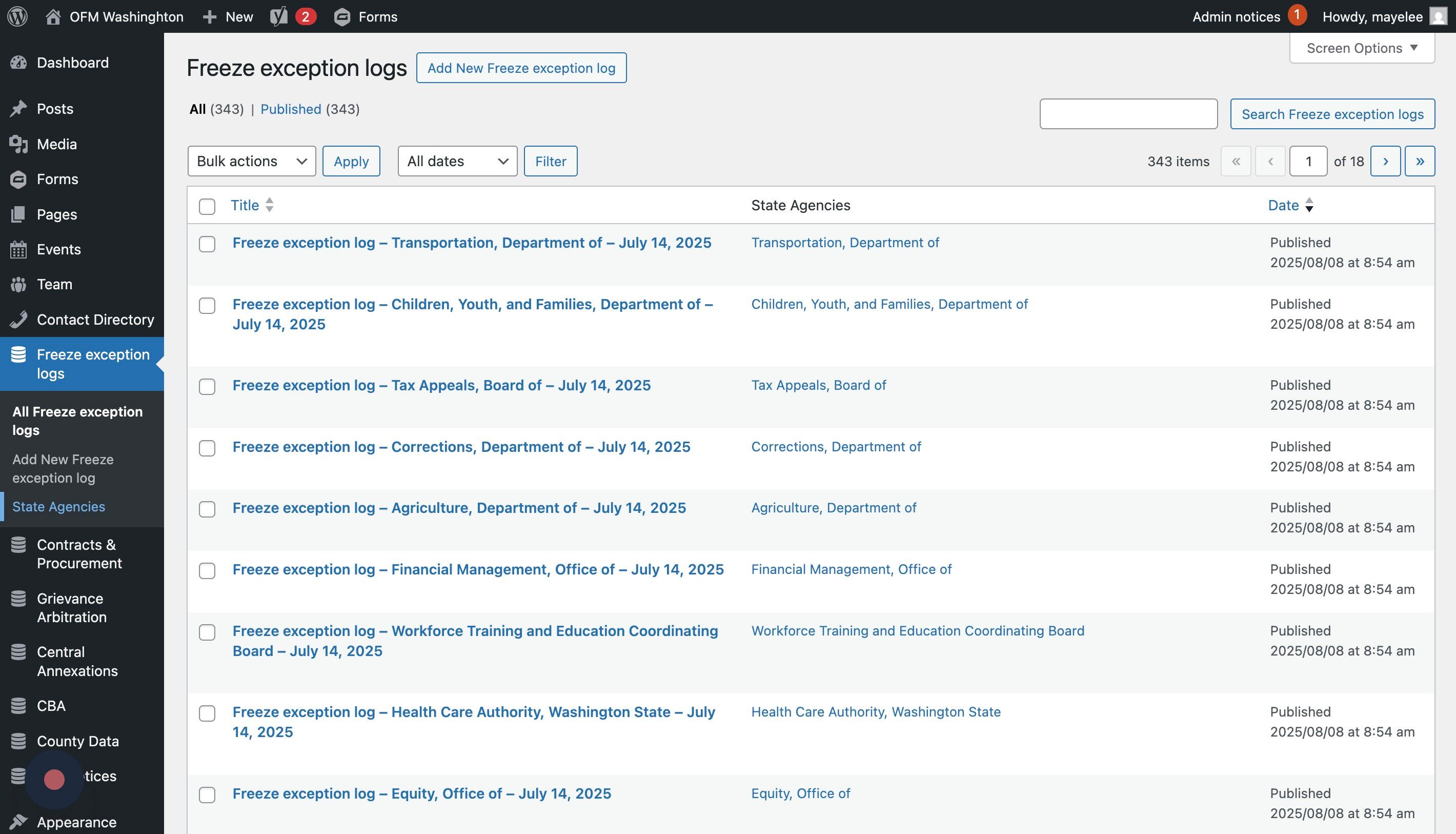Click the Posts pushpin icon
This screenshot has width=1456, height=834.
tap(18, 109)
